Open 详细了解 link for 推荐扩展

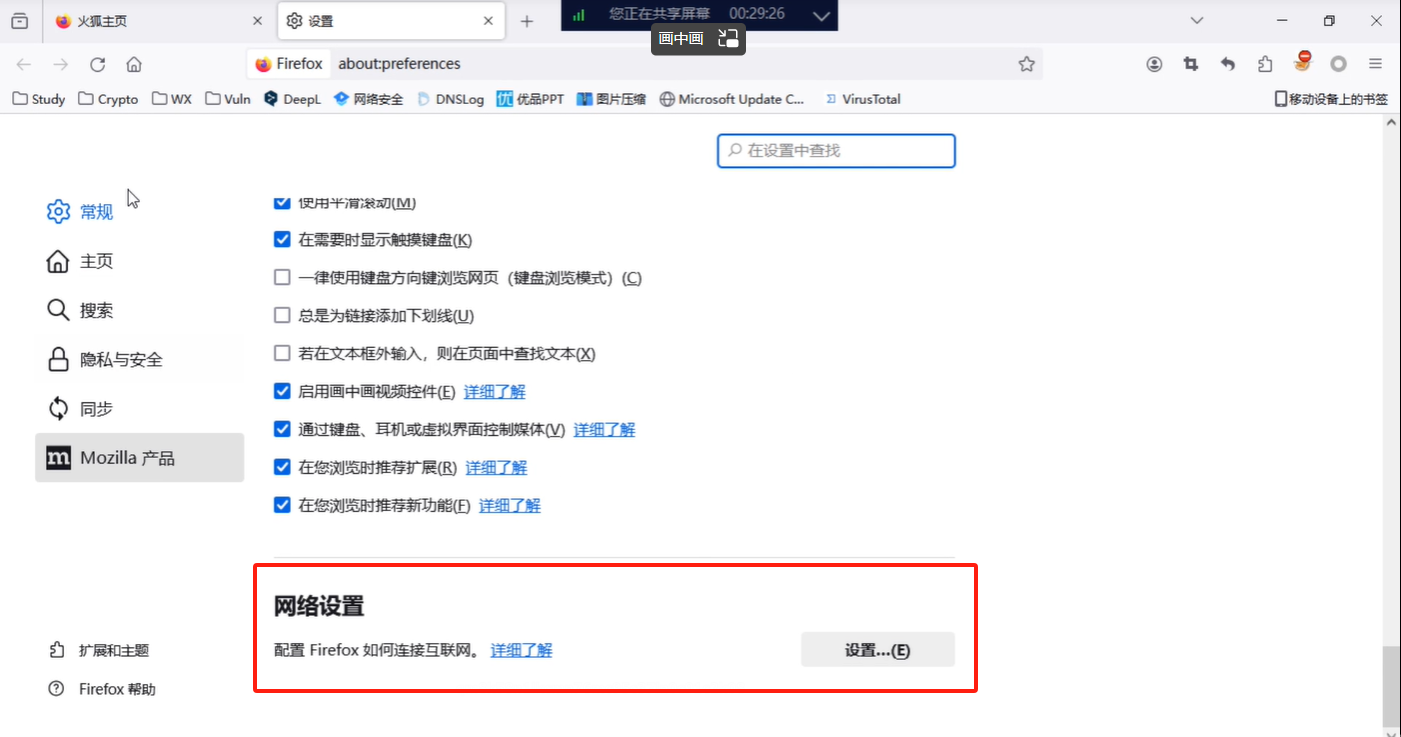[496, 468]
